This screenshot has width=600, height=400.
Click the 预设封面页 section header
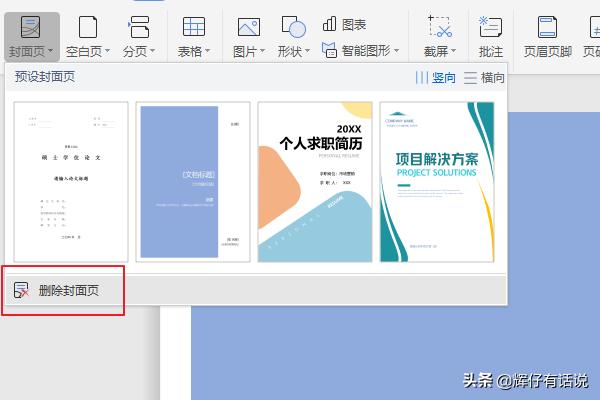coord(44,77)
